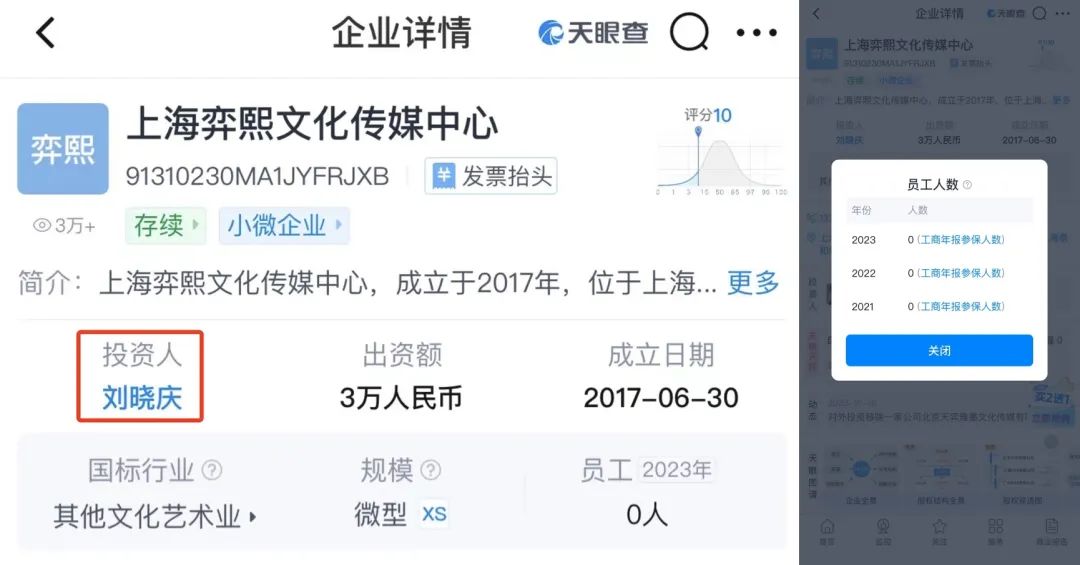Viewport: 1080px width, 565px height.
Task: Click help icon next to 员工人数 title
Action: point(967,185)
